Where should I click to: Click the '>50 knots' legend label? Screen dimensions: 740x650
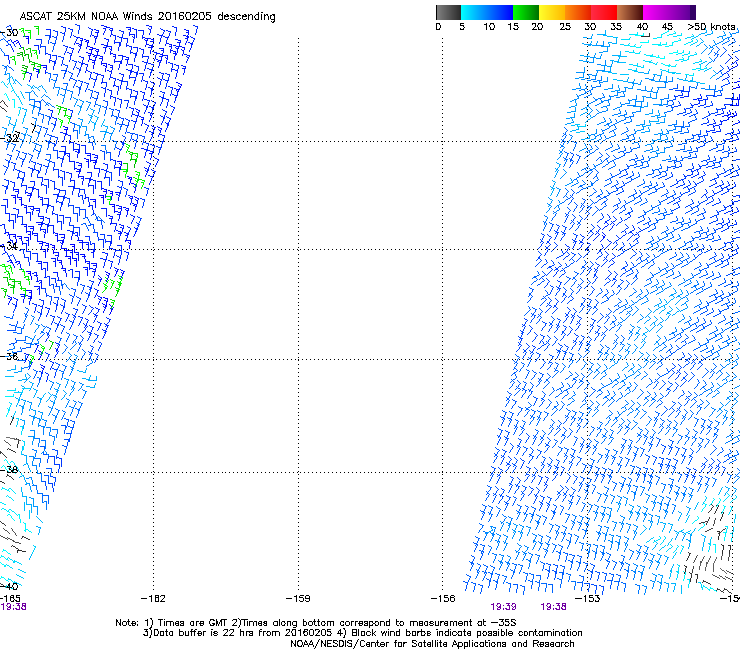pyautogui.click(x=711, y=26)
